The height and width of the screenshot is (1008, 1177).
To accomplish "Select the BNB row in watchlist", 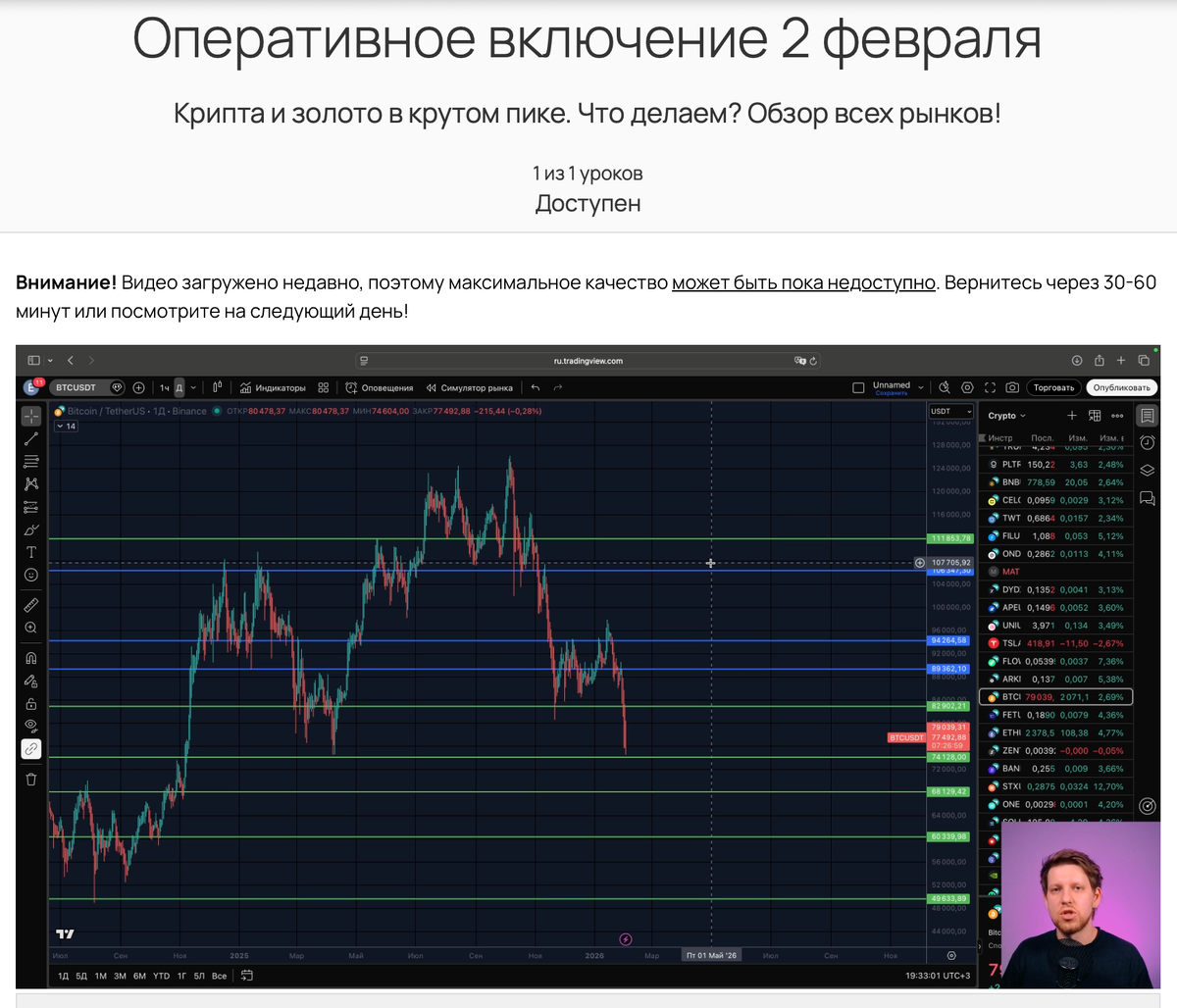I will pyautogui.click(x=1057, y=482).
